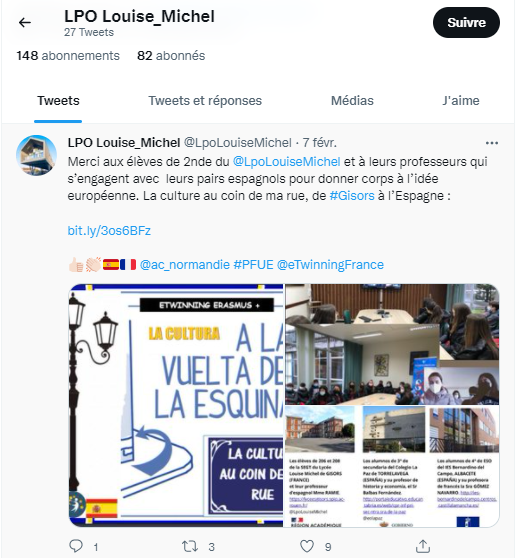Open the Médias tab
Screen dimensions: 518x558
click(352, 101)
